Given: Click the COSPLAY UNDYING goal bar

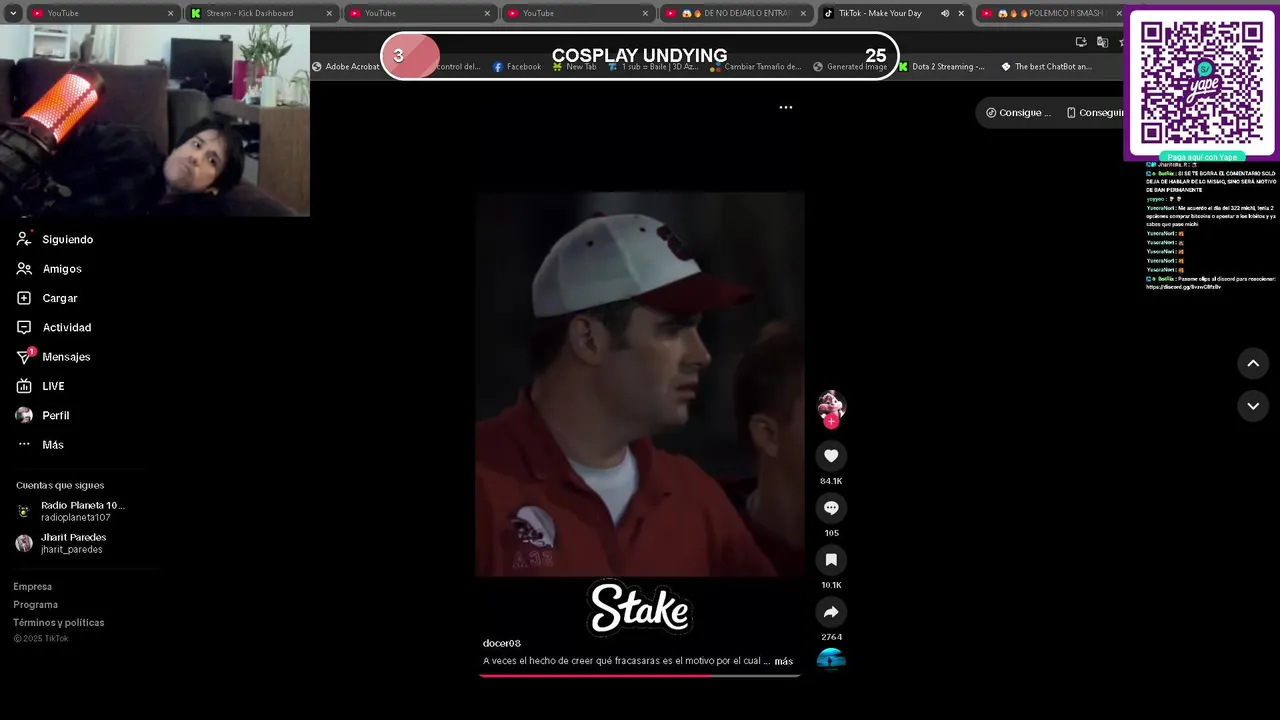Looking at the screenshot, I should (x=640, y=56).
